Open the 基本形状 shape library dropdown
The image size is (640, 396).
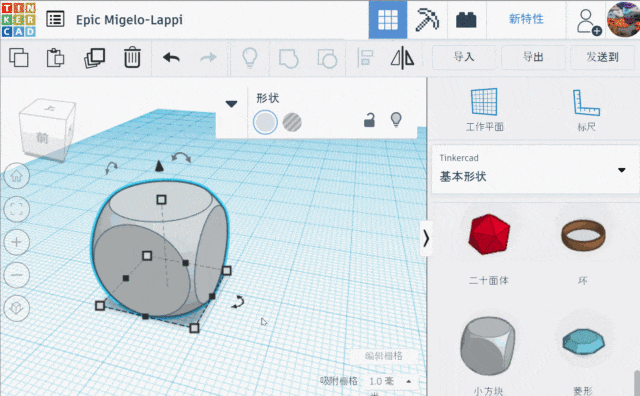tap(535, 169)
